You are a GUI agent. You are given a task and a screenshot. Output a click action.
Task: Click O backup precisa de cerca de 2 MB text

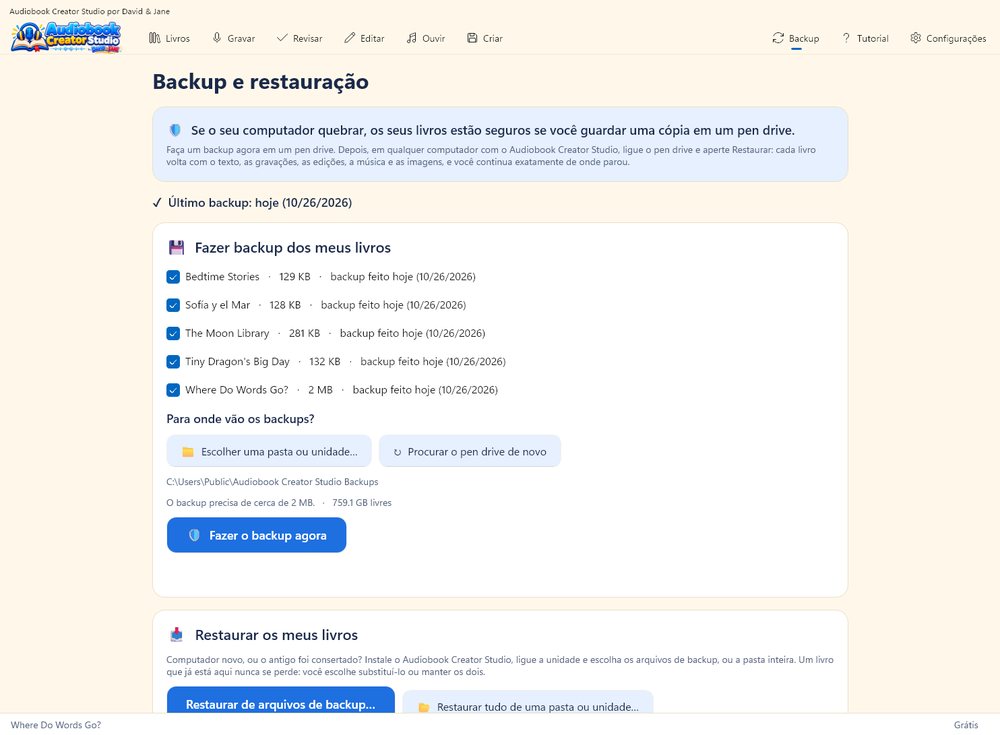[x=240, y=503]
